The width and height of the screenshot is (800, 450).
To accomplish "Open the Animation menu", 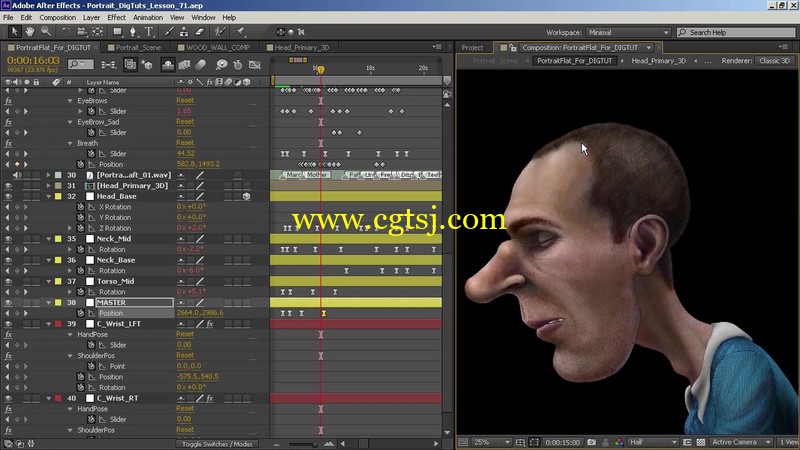I will point(147,17).
